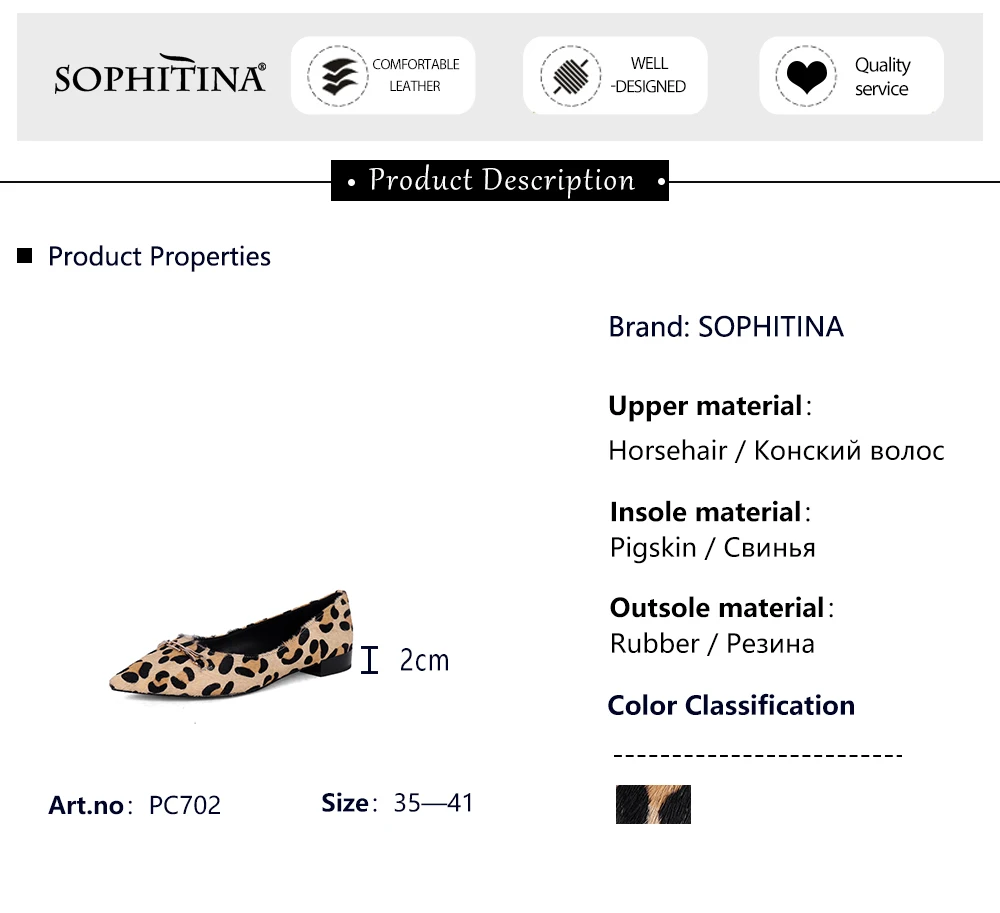Click the Comfortable Leather badge text
Viewport: 1000px width, 913px height.
pyautogui.click(x=416, y=76)
